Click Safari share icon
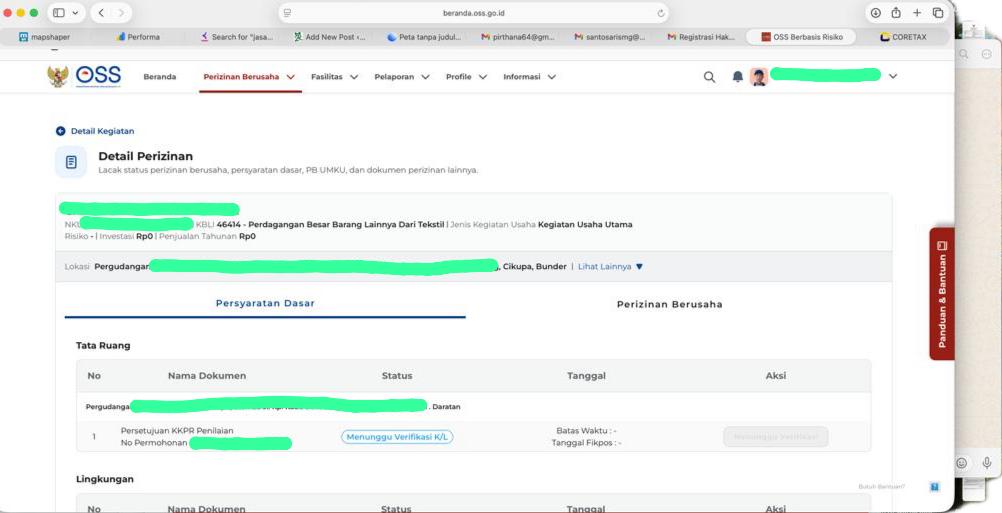The width and height of the screenshot is (1002, 513). point(896,13)
